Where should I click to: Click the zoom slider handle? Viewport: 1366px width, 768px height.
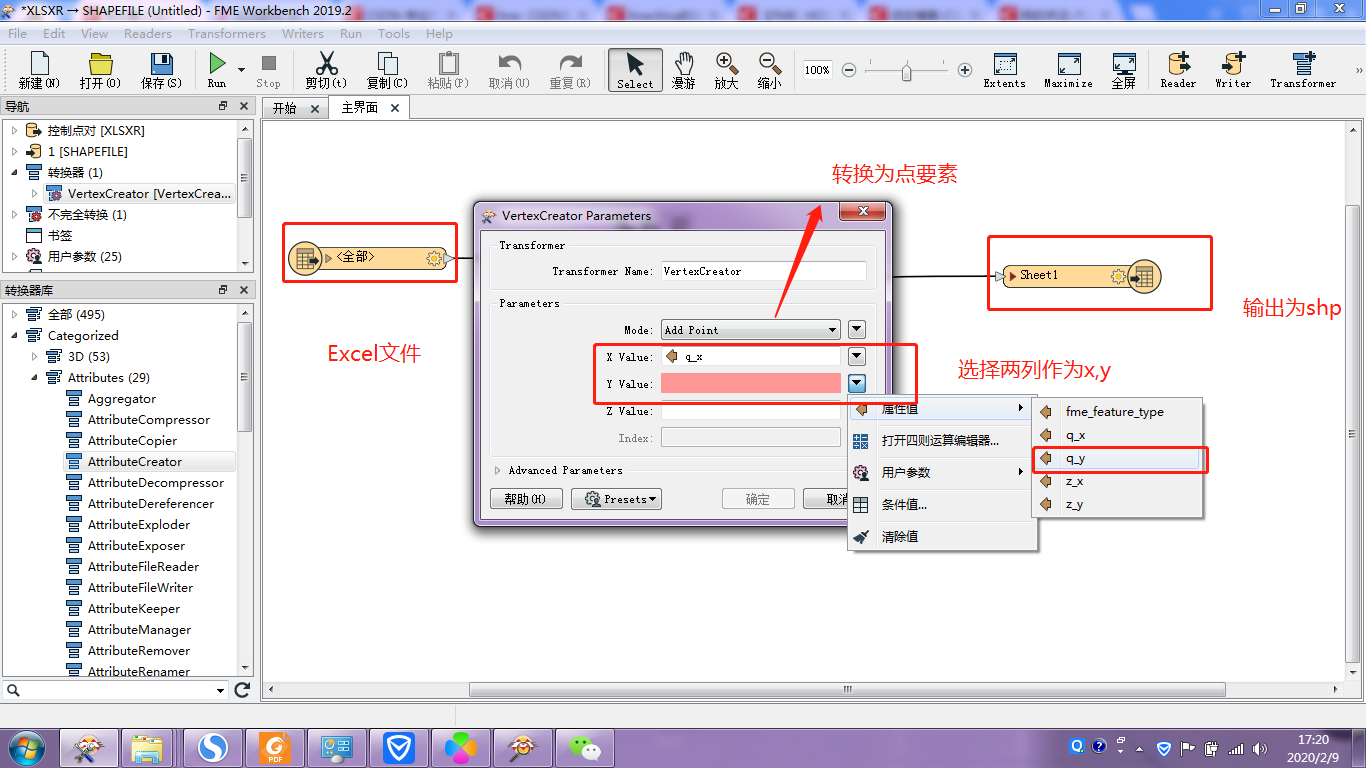click(907, 71)
